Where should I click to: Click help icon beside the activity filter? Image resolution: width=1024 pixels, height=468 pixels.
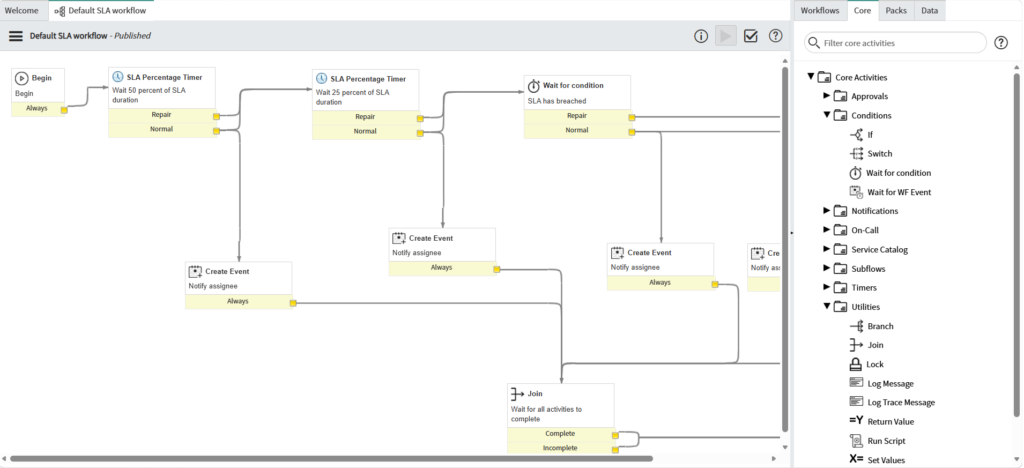[1001, 43]
